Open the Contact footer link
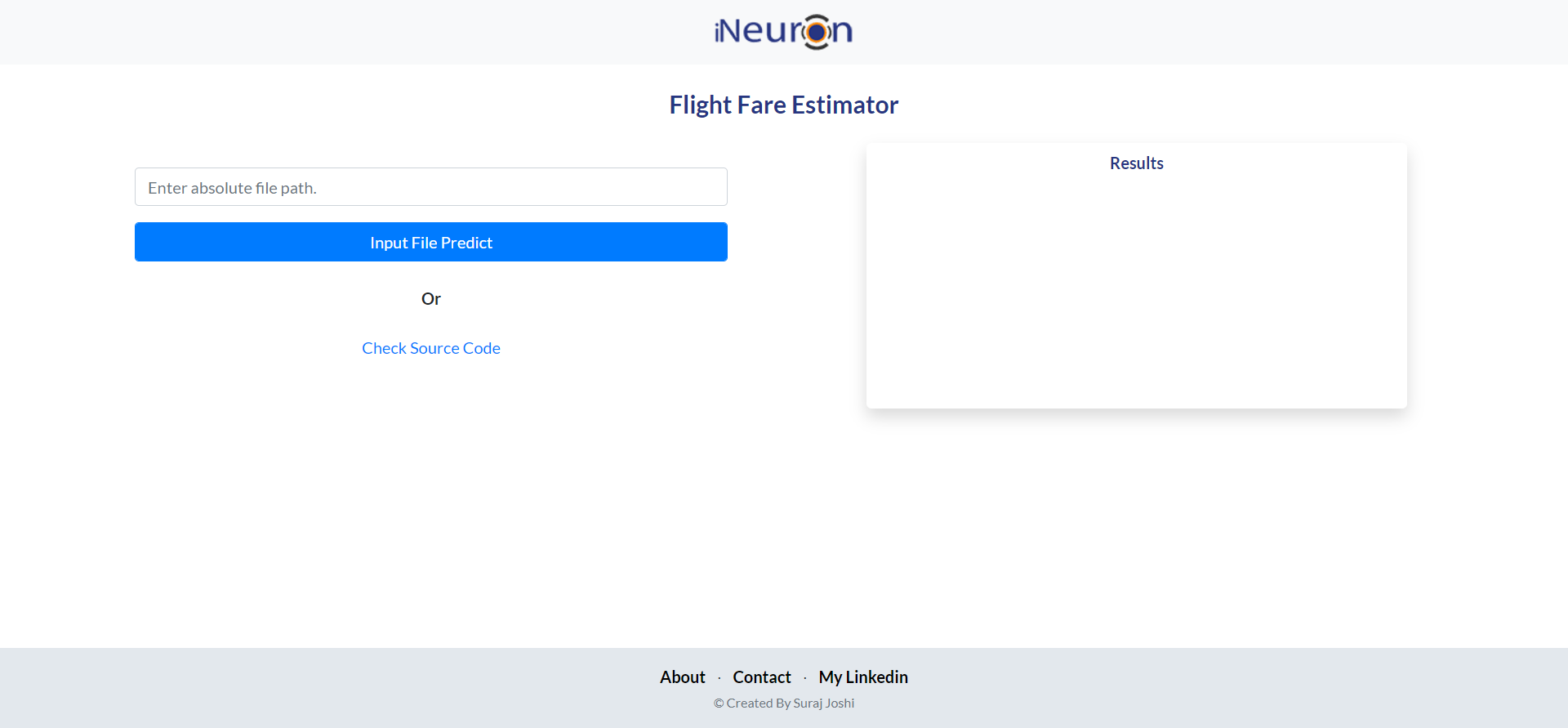The height and width of the screenshot is (728, 1568). coord(762,677)
